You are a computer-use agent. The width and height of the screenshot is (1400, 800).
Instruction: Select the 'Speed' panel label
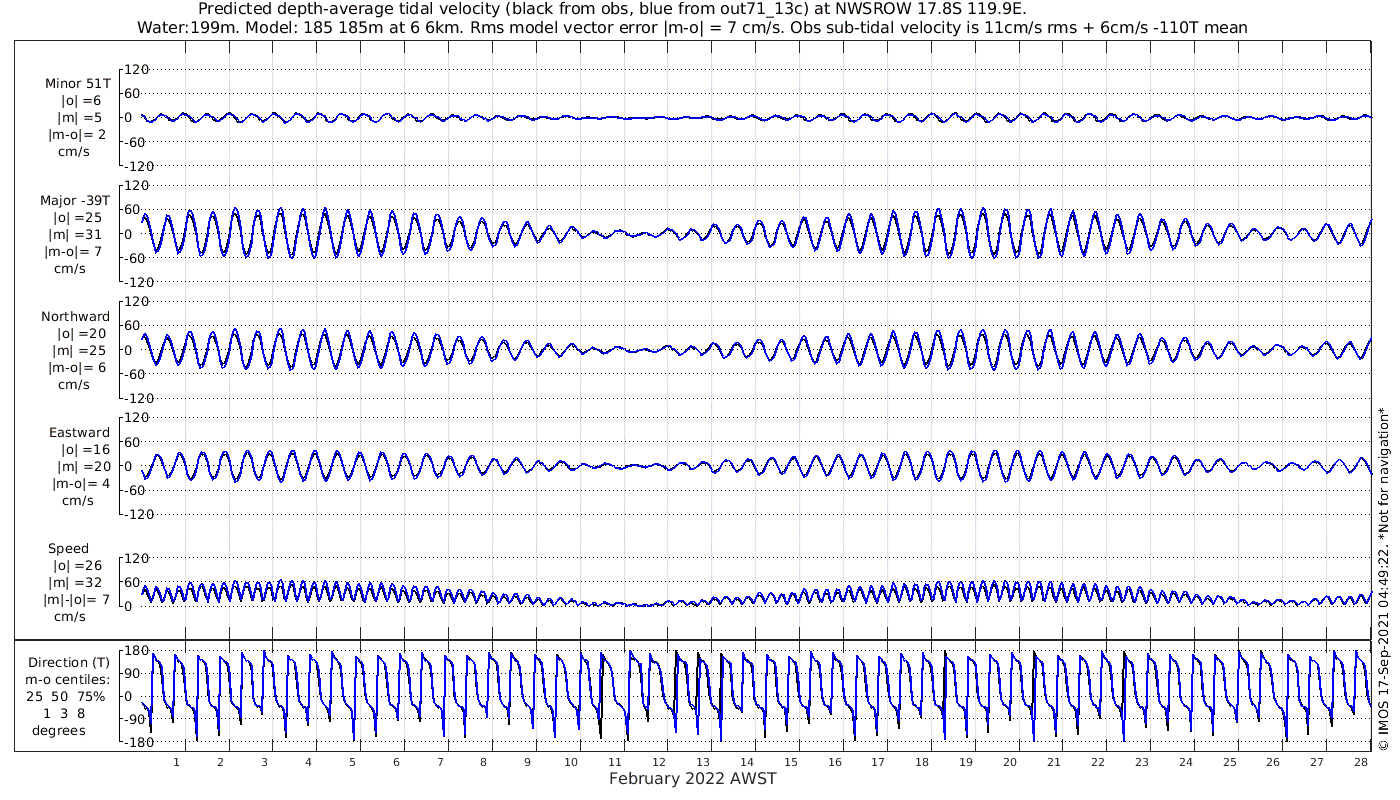(x=69, y=549)
